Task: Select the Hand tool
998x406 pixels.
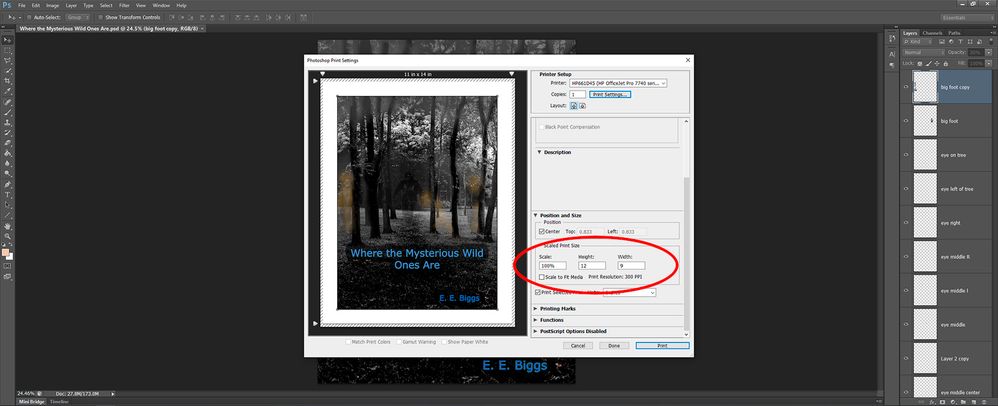Action: click(7, 227)
